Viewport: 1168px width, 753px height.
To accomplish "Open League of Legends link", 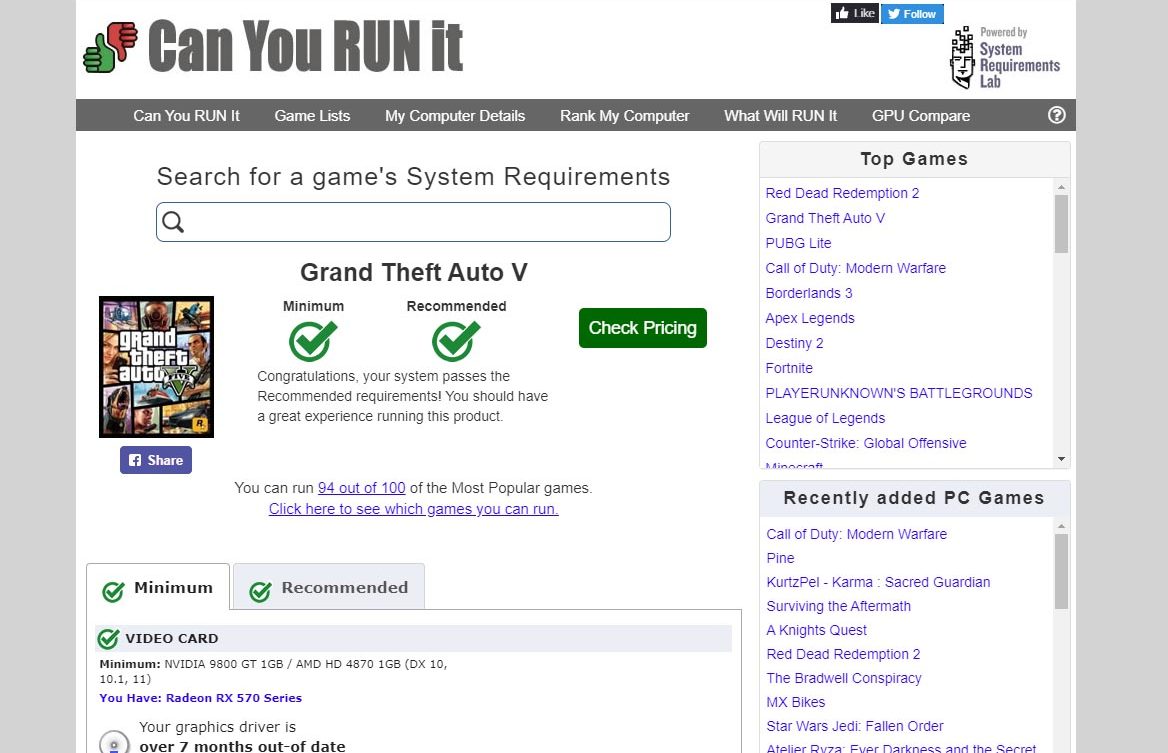I will [x=825, y=419].
